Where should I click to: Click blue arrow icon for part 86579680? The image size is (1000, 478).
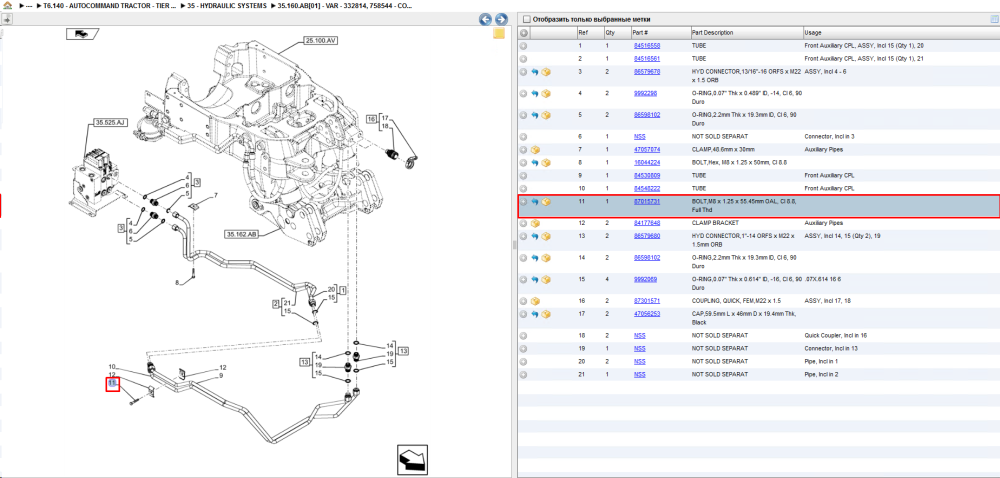point(535,236)
